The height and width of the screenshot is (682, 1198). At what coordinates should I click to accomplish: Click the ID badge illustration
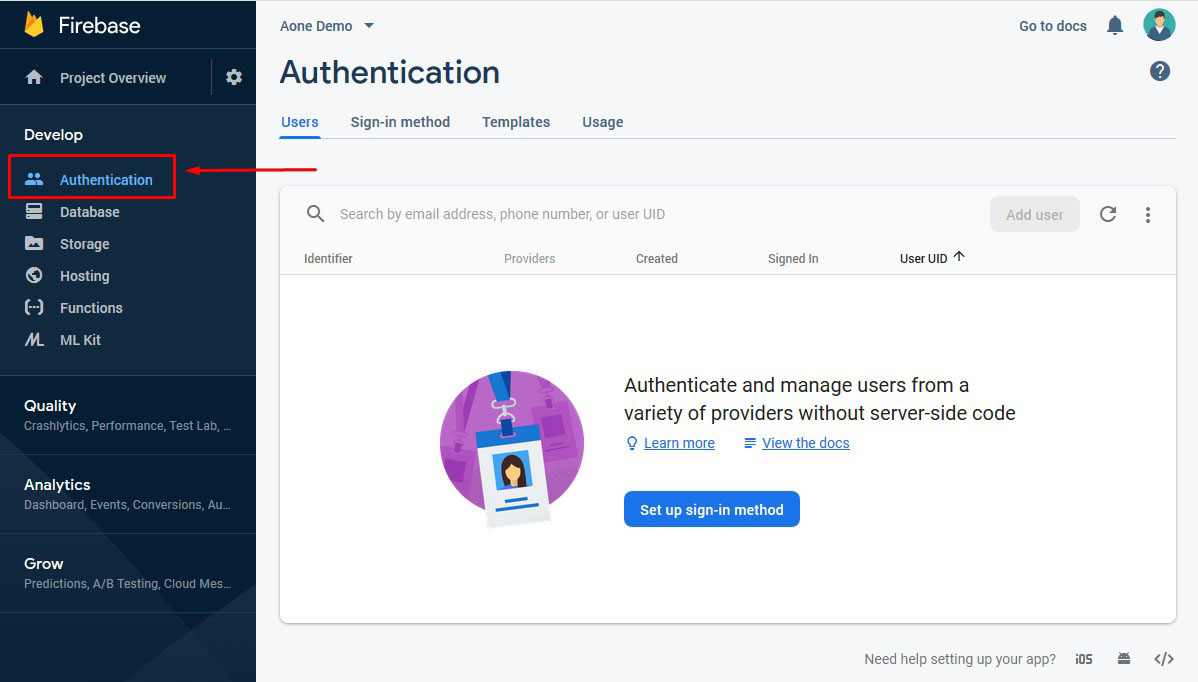tap(512, 449)
